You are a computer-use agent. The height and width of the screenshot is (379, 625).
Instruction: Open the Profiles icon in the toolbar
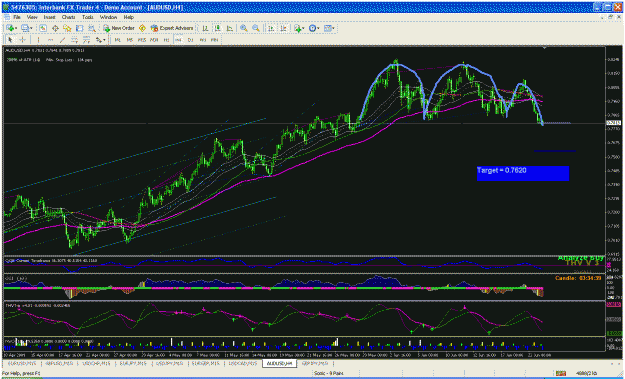coord(26,28)
